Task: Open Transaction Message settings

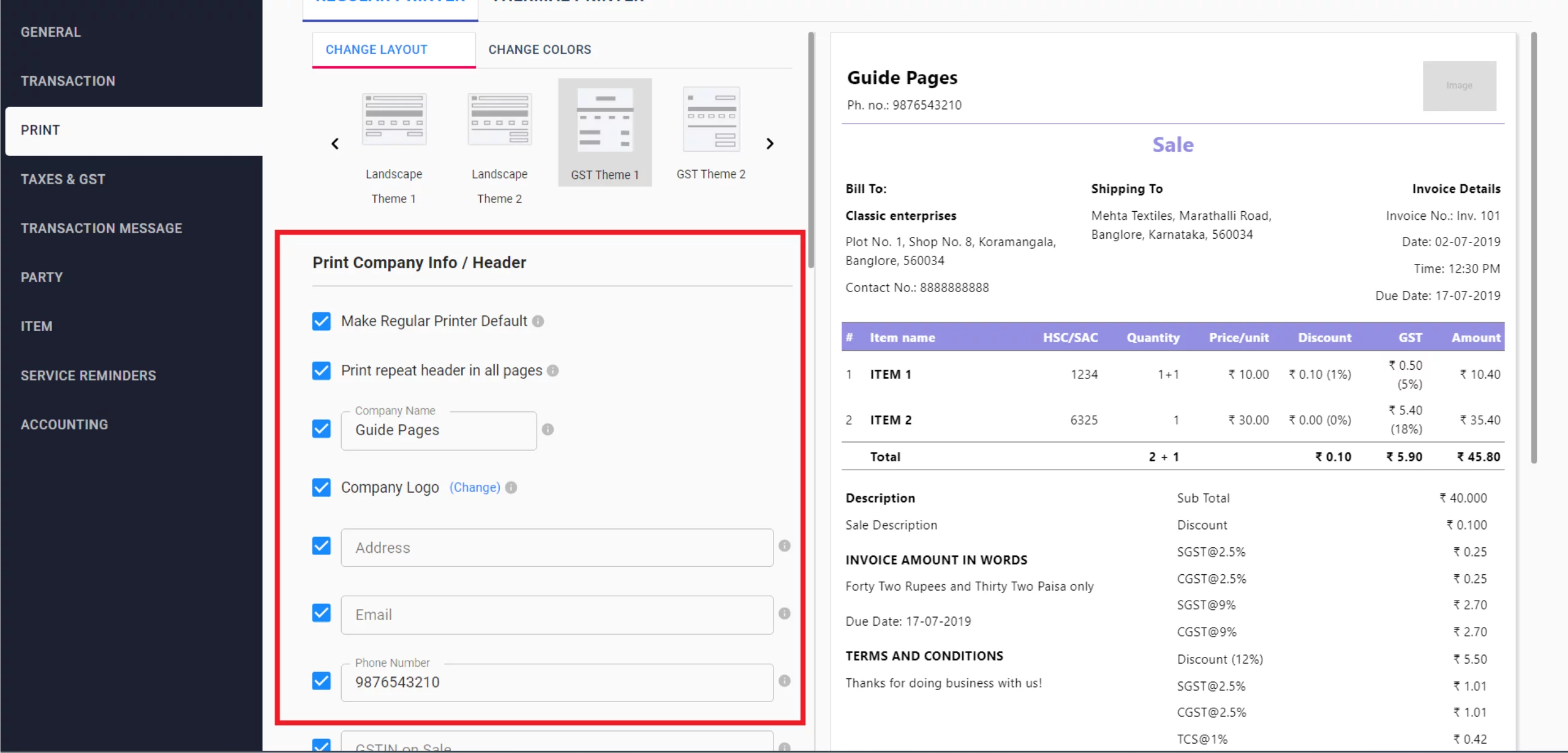Action: click(x=102, y=228)
